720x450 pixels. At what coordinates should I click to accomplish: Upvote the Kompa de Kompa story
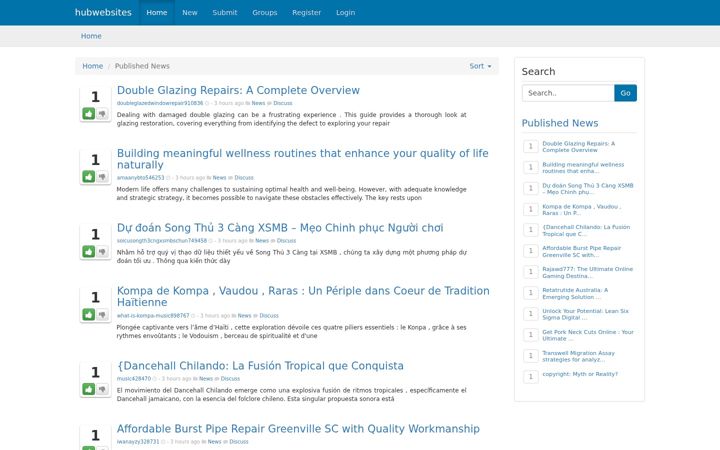tap(89, 314)
